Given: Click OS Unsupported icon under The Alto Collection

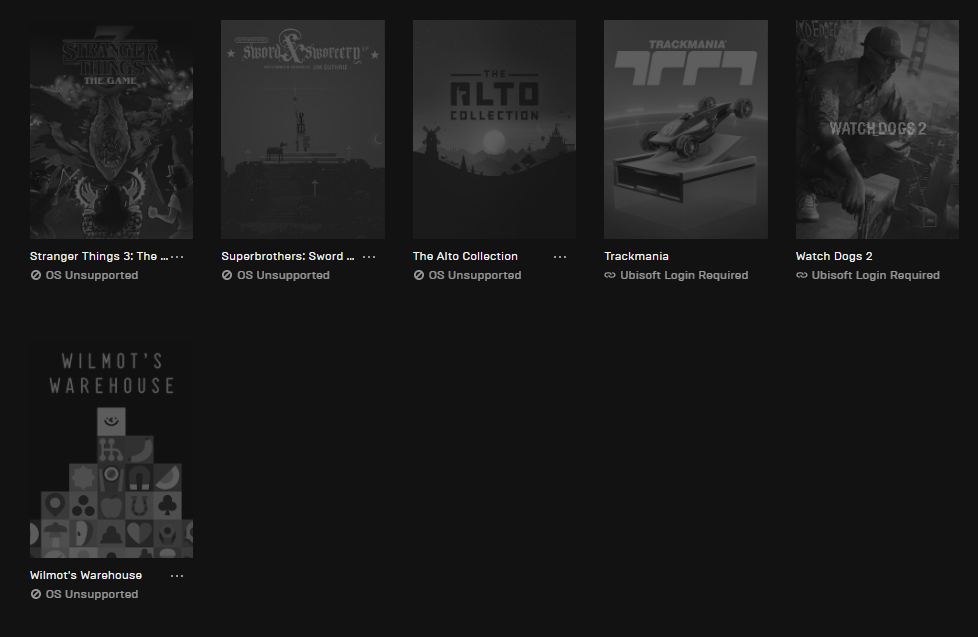Looking at the screenshot, I should tap(419, 275).
